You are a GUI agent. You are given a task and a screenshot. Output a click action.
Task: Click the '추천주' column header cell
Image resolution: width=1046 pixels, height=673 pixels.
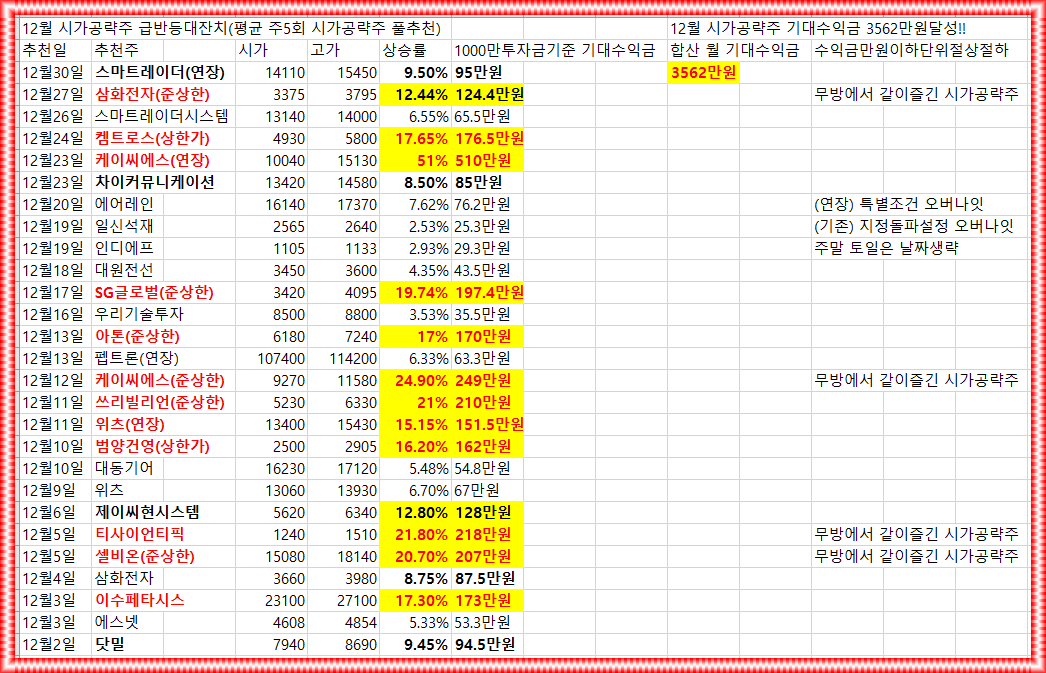(x=117, y=51)
